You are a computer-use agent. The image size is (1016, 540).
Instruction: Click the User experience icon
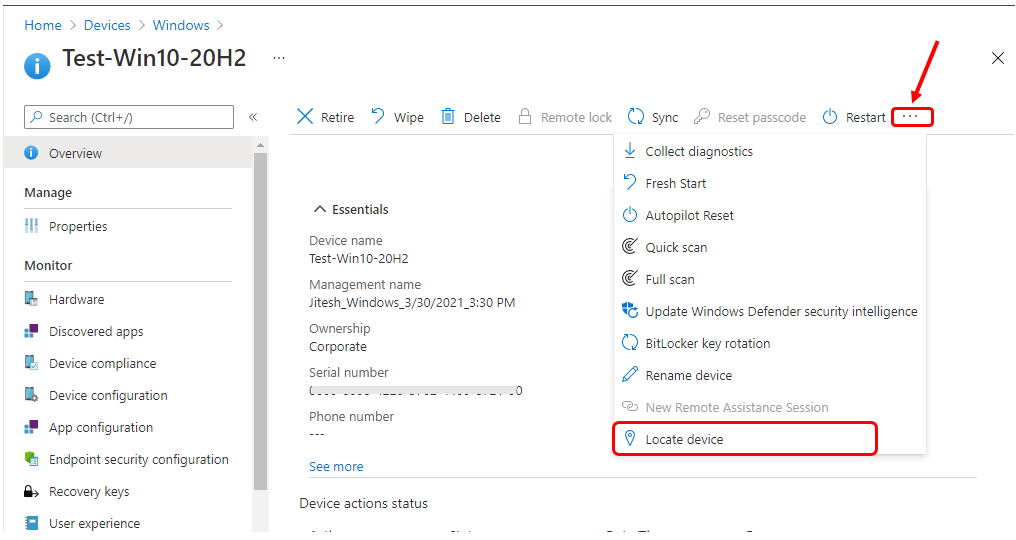(31, 522)
